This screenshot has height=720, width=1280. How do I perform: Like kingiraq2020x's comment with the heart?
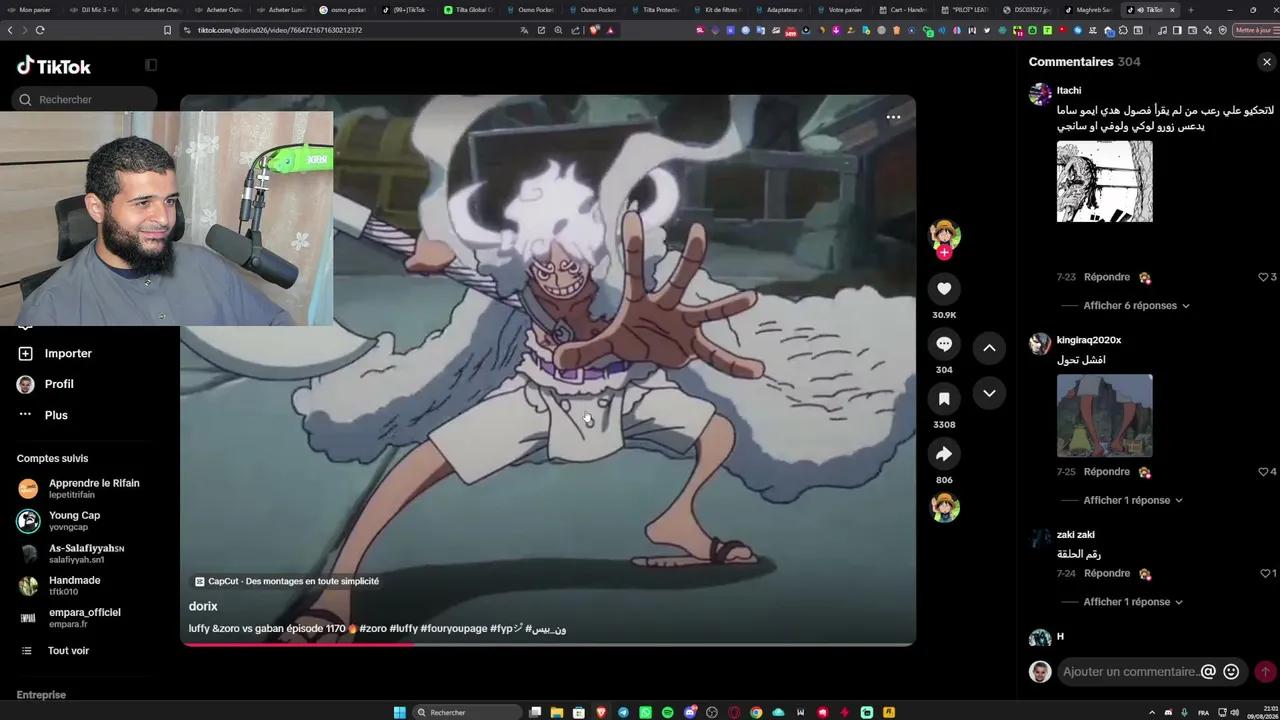click(x=1263, y=472)
